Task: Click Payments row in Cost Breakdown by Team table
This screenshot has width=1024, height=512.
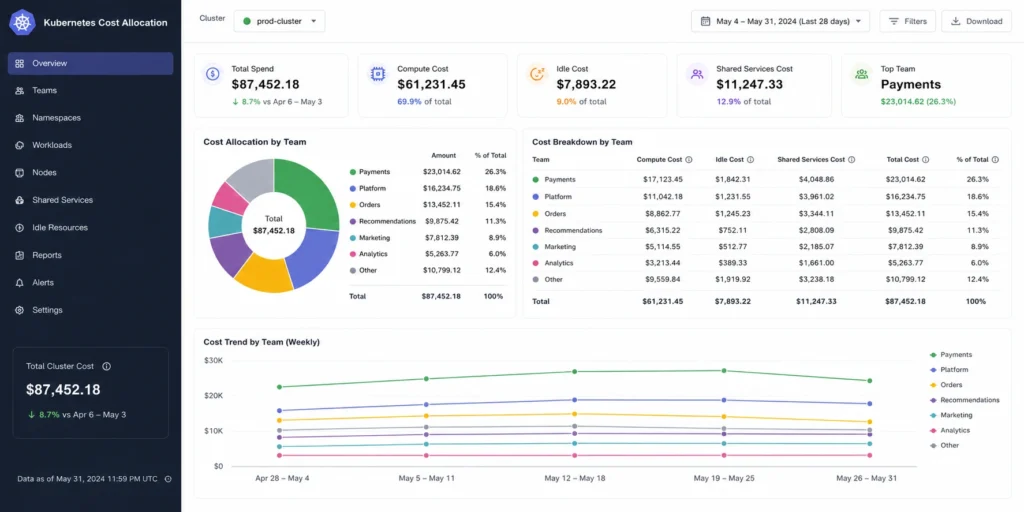Action: pos(766,179)
